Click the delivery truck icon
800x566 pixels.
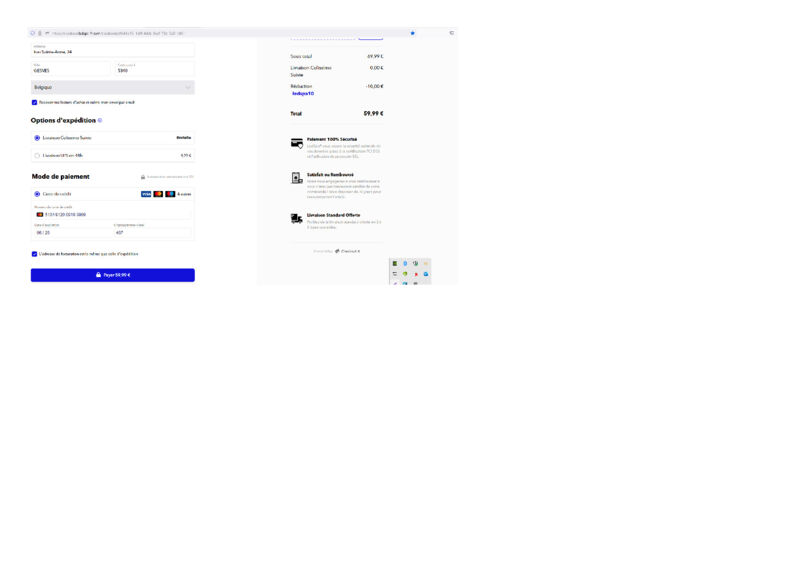(297, 218)
